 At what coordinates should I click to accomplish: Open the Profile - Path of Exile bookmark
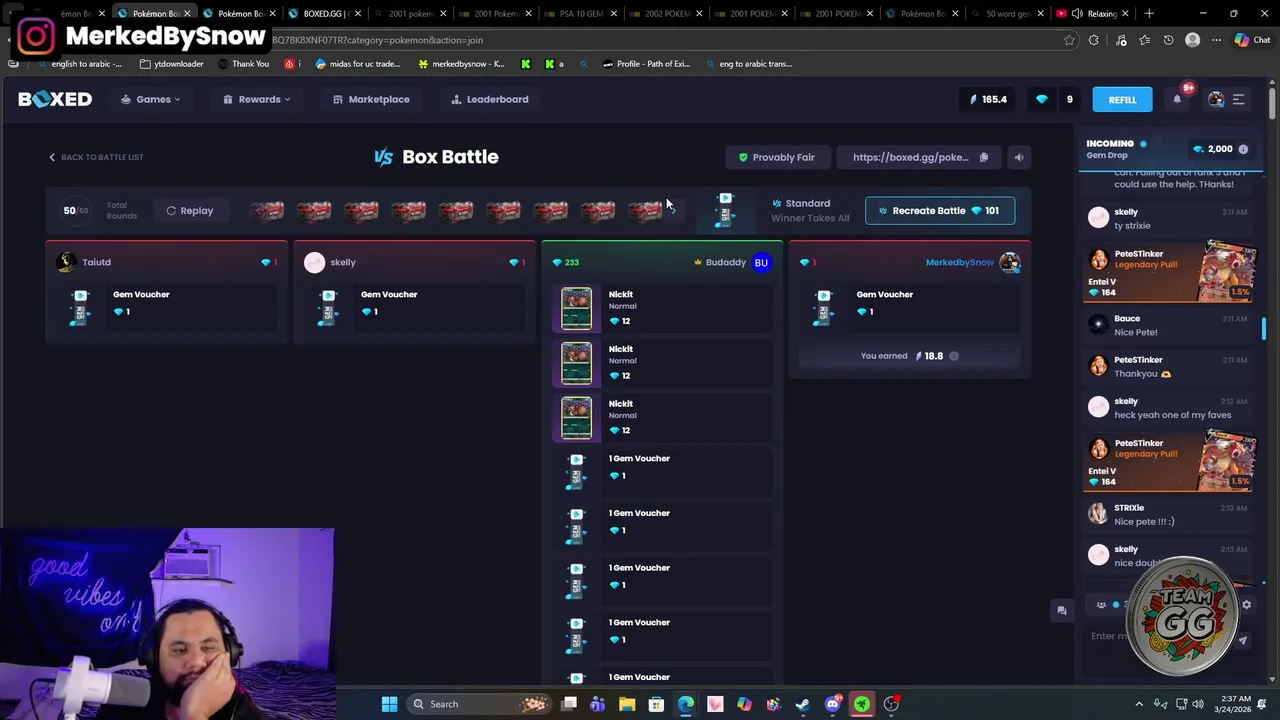click(x=646, y=64)
